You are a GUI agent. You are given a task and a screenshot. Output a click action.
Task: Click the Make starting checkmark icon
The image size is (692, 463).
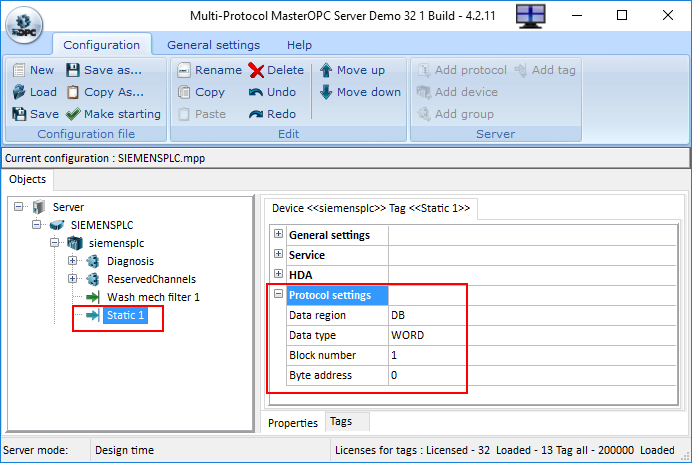(x=73, y=114)
